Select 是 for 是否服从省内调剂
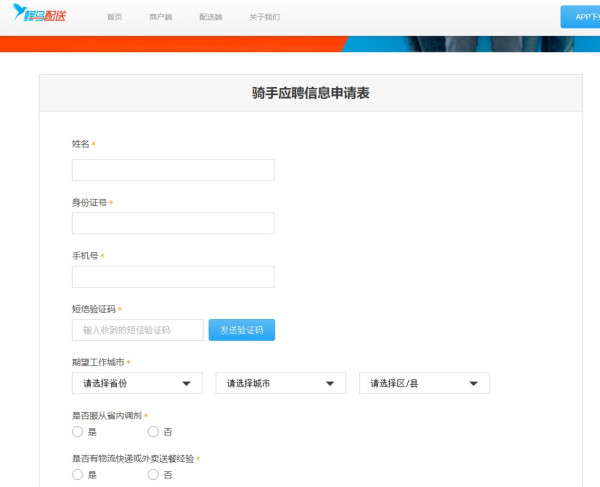The width and height of the screenshot is (600, 487). click(x=78, y=432)
